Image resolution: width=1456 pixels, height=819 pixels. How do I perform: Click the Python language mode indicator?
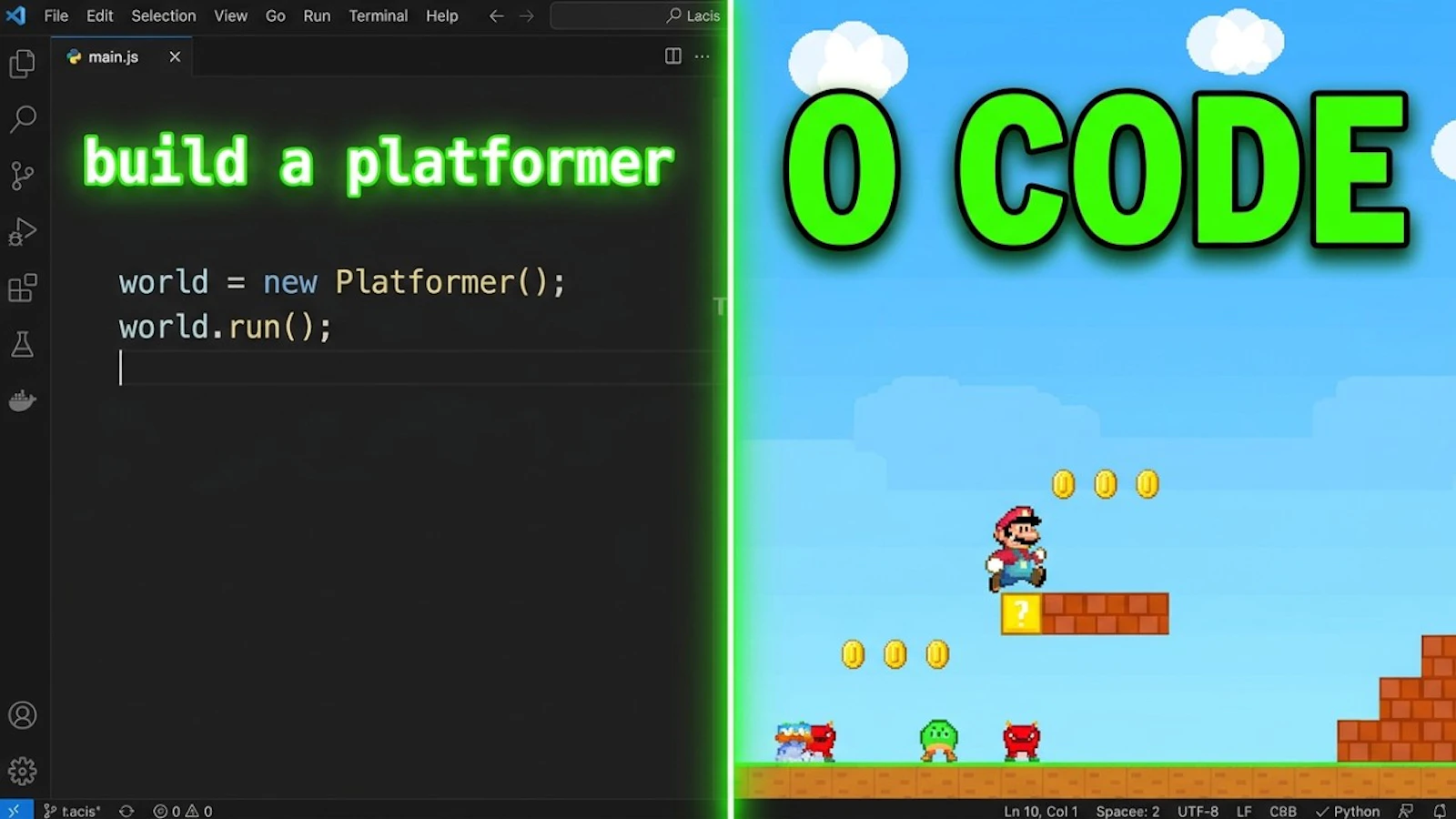coord(1348,811)
